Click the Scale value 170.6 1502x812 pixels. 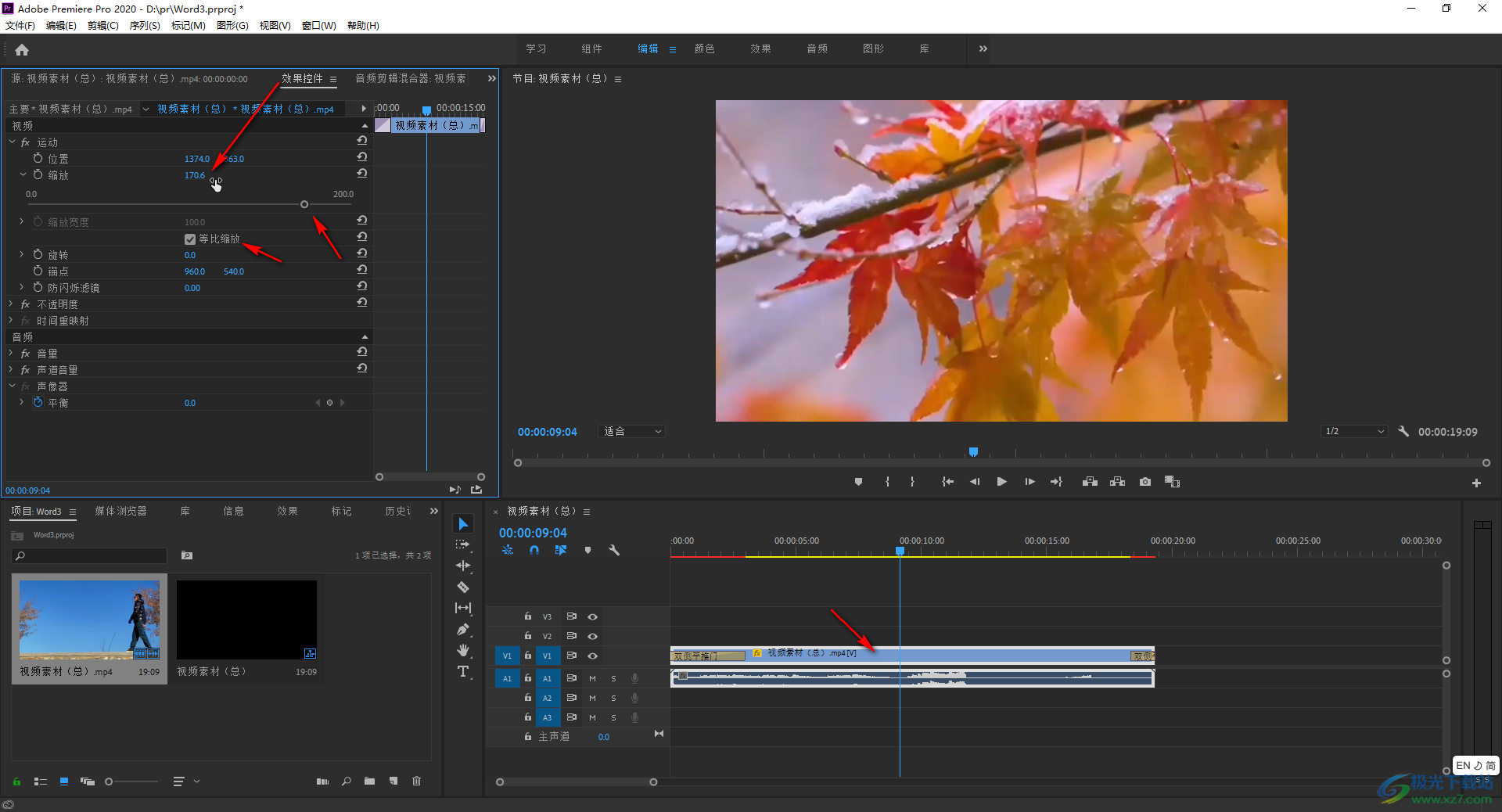195,175
